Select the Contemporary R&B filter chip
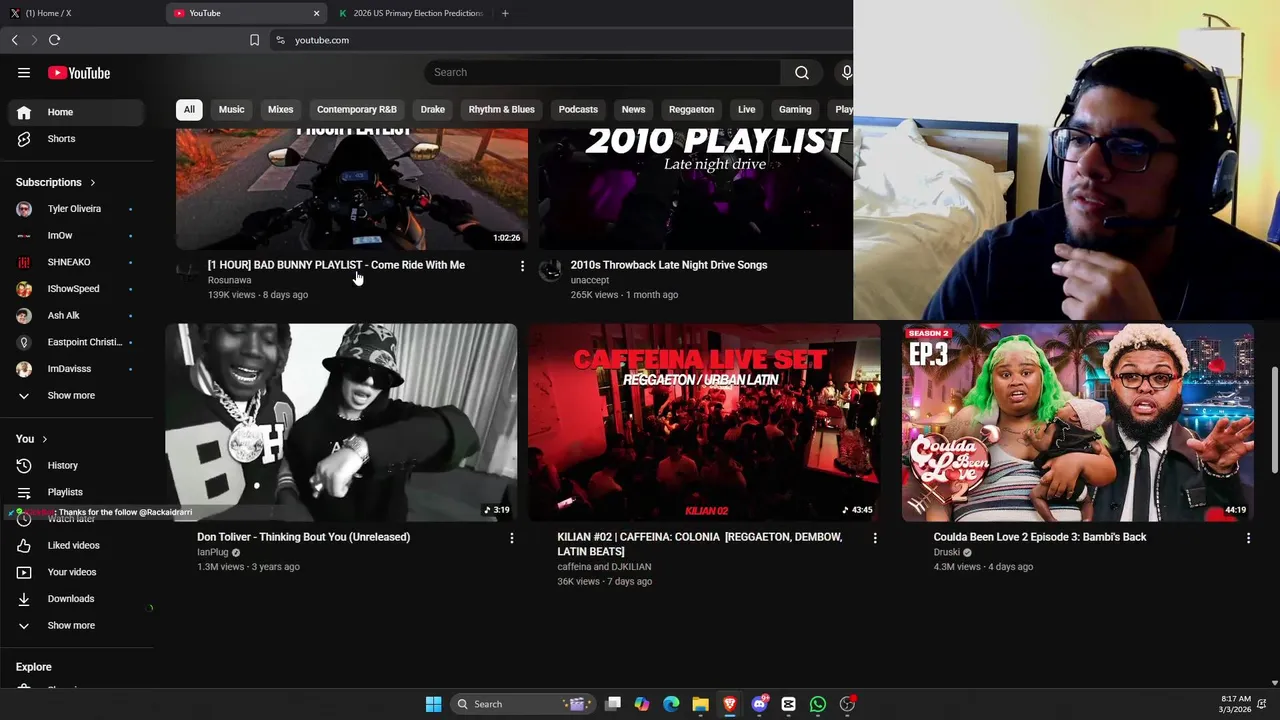Image resolution: width=1280 pixels, height=720 pixels. click(x=357, y=109)
